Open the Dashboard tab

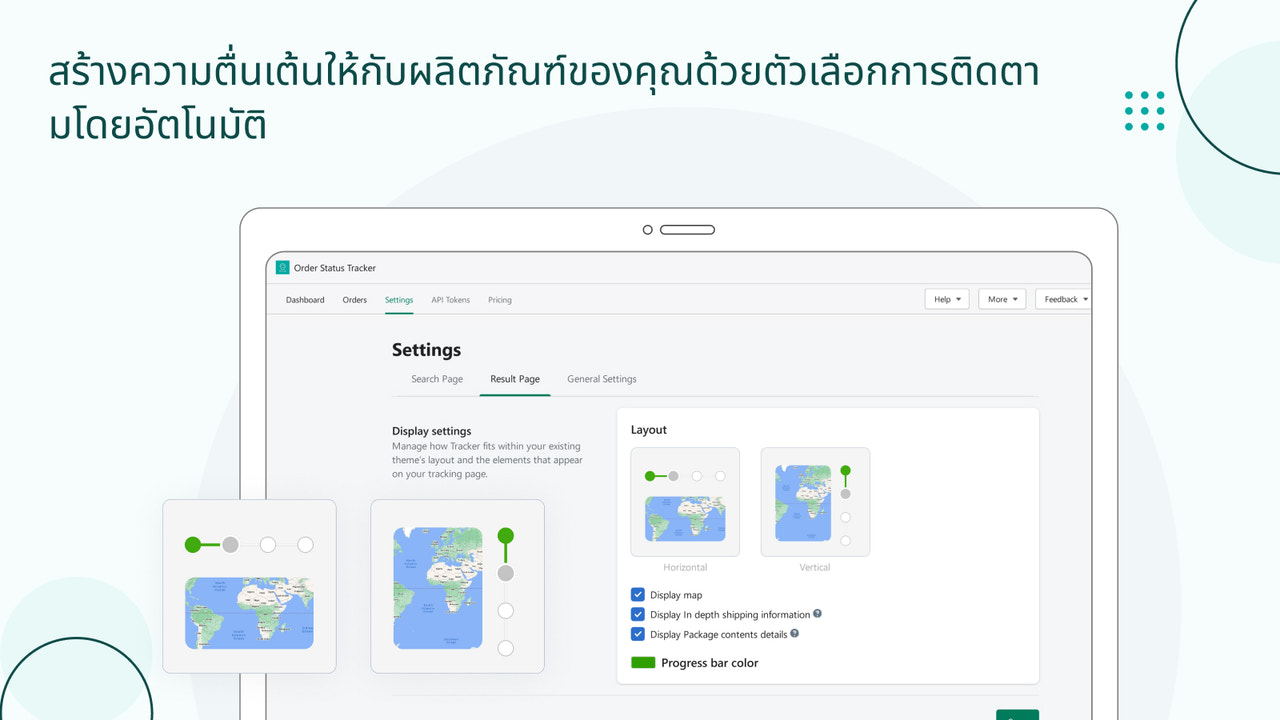305,300
